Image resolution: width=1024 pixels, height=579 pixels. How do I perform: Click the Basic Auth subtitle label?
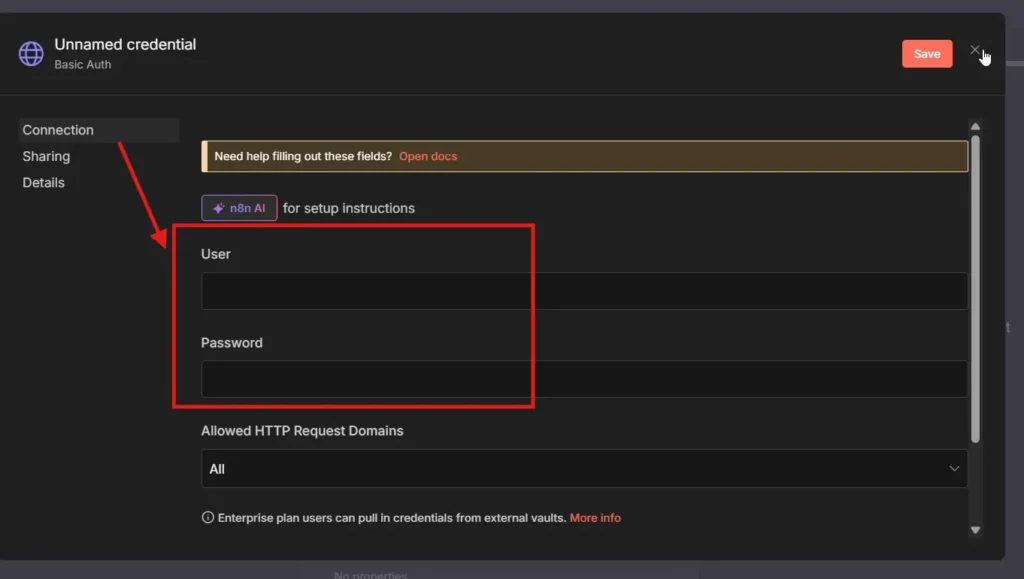pos(80,62)
